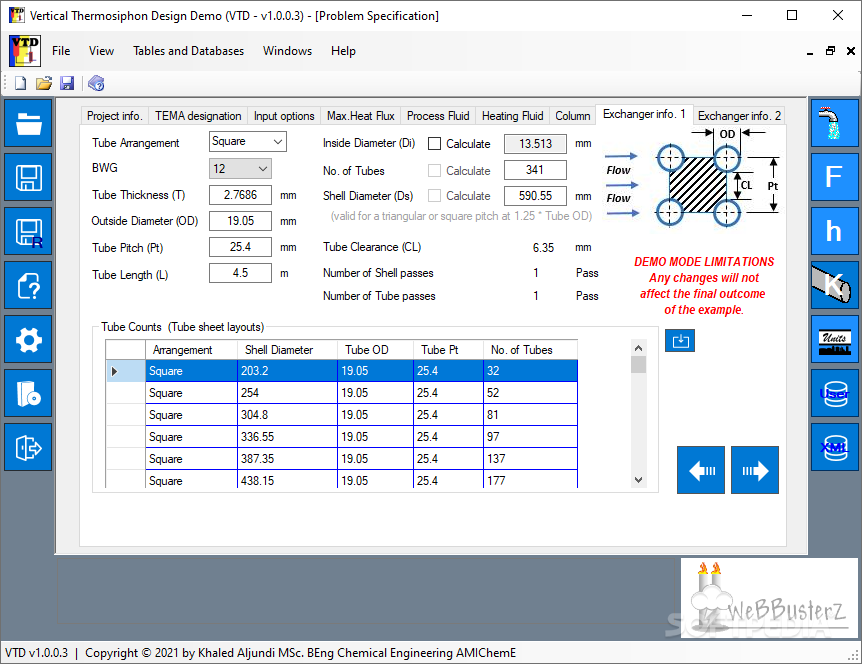Click the Shell Diameter column header
The image size is (862, 664).
pyautogui.click(x=287, y=350)
